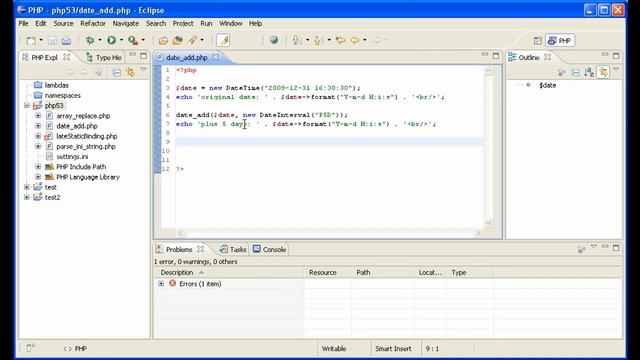Click the web browser globe icon
Viewport: 640px width, 360px height.
(274, 40)
